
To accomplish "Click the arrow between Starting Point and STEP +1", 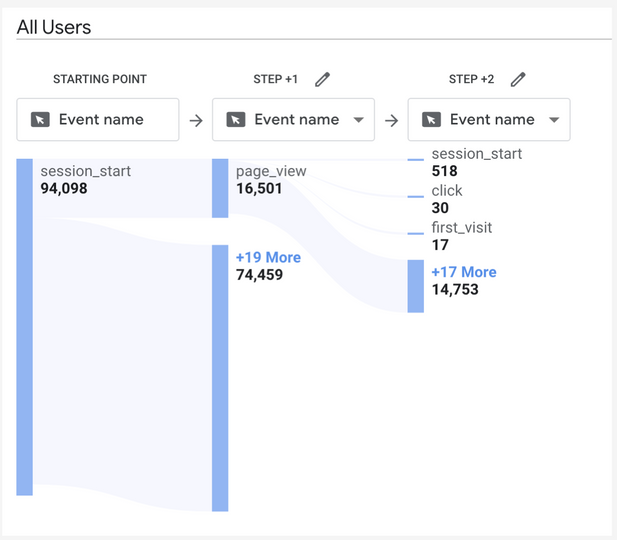I will click(x=196, y=120).
